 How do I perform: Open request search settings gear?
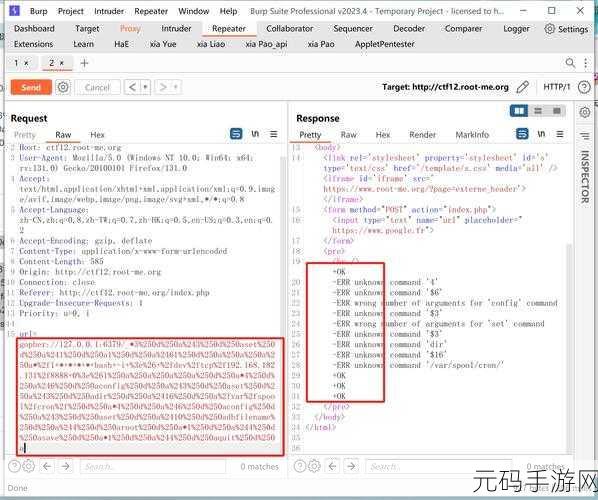point(29,466)
